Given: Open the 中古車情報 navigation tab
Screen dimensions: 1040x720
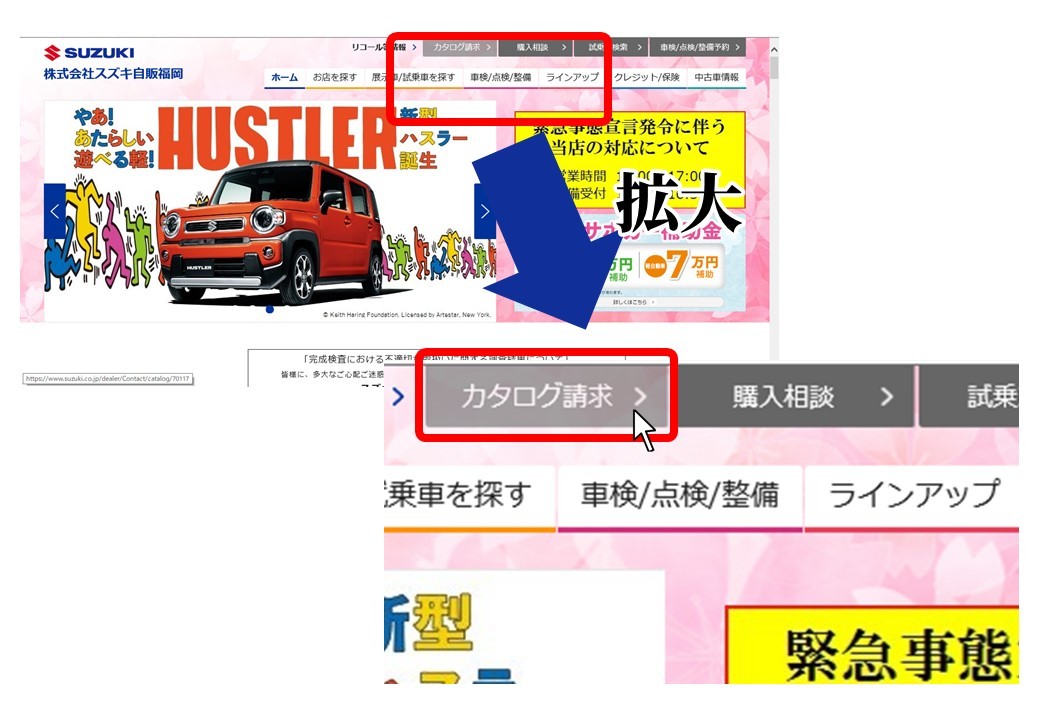Looking at the screenshot, I should point(716,78).
